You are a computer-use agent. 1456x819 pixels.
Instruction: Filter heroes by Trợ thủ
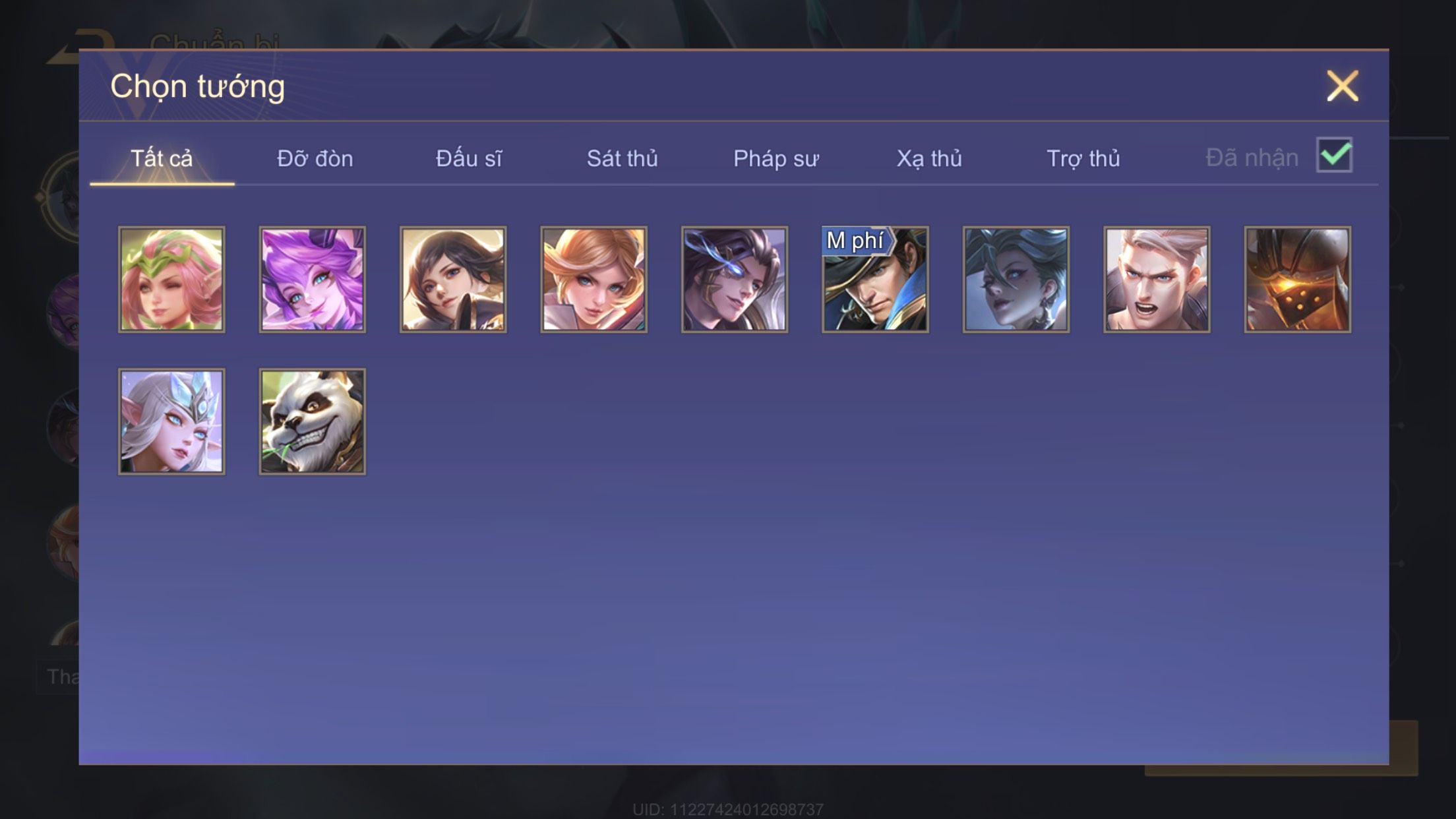click(1083, 158)
